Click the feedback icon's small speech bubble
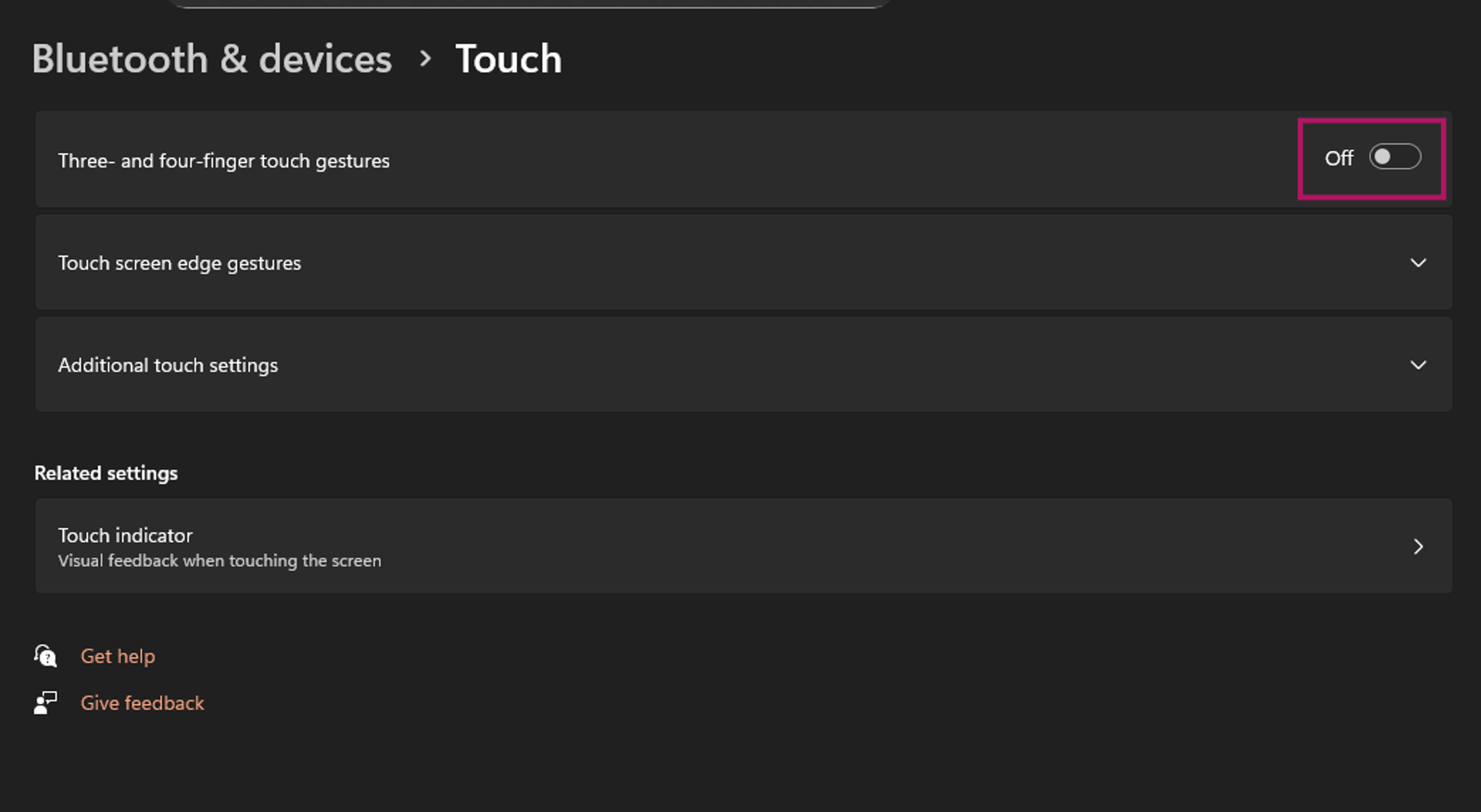Screen dimensions: 1481x812 tap(51, 697)
